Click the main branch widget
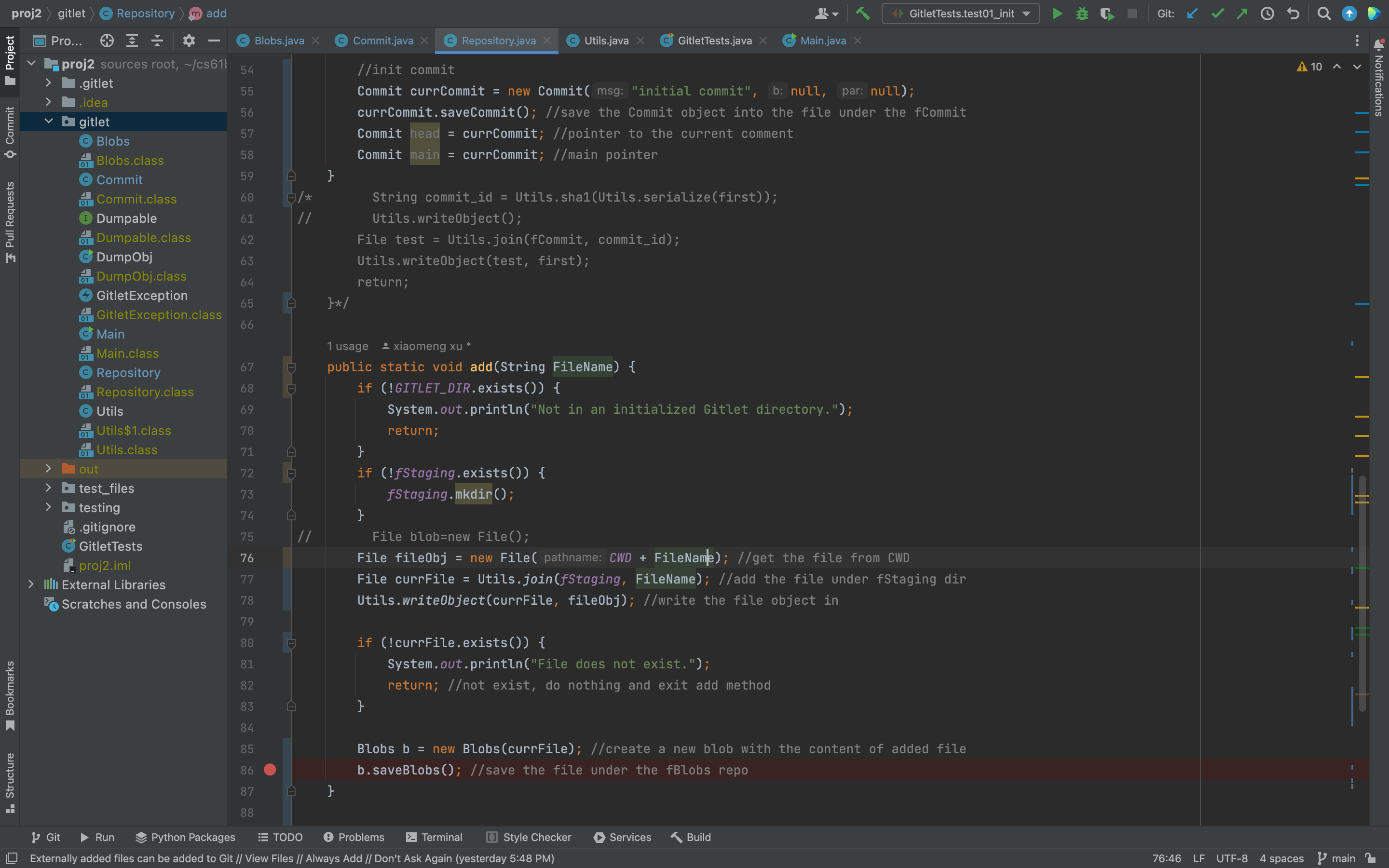1389x868 pixels. pyautogui.click(x=1336, y=858)
